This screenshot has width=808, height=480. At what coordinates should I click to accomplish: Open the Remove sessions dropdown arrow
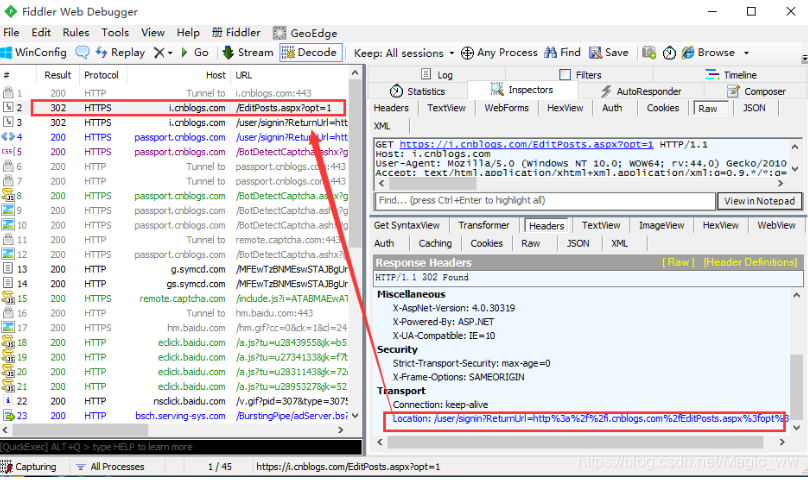tap(170, 53)
